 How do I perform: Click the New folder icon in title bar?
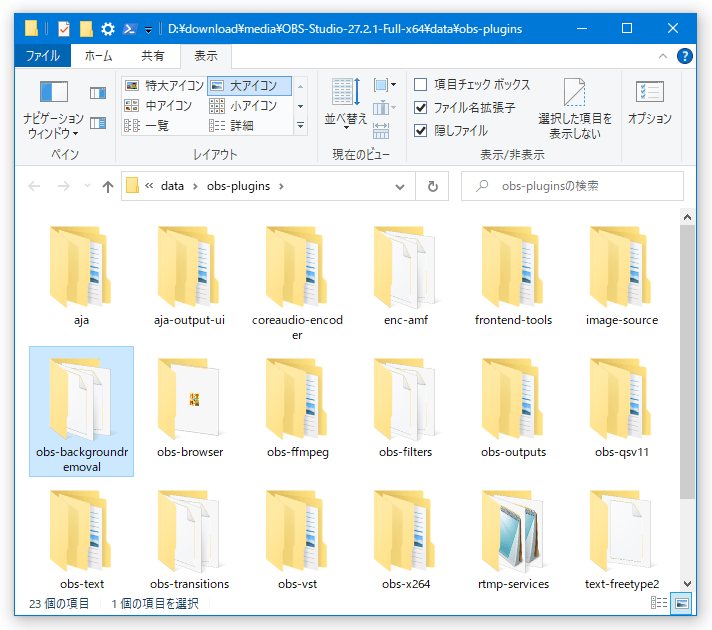(x=86, y=29)
